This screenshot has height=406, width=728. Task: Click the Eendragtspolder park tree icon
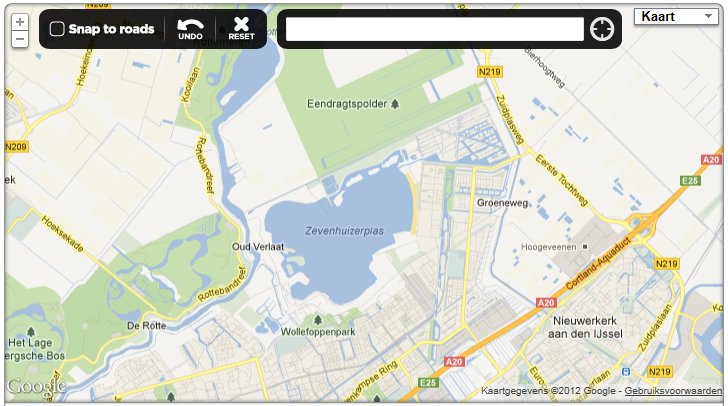click(395, 104)
